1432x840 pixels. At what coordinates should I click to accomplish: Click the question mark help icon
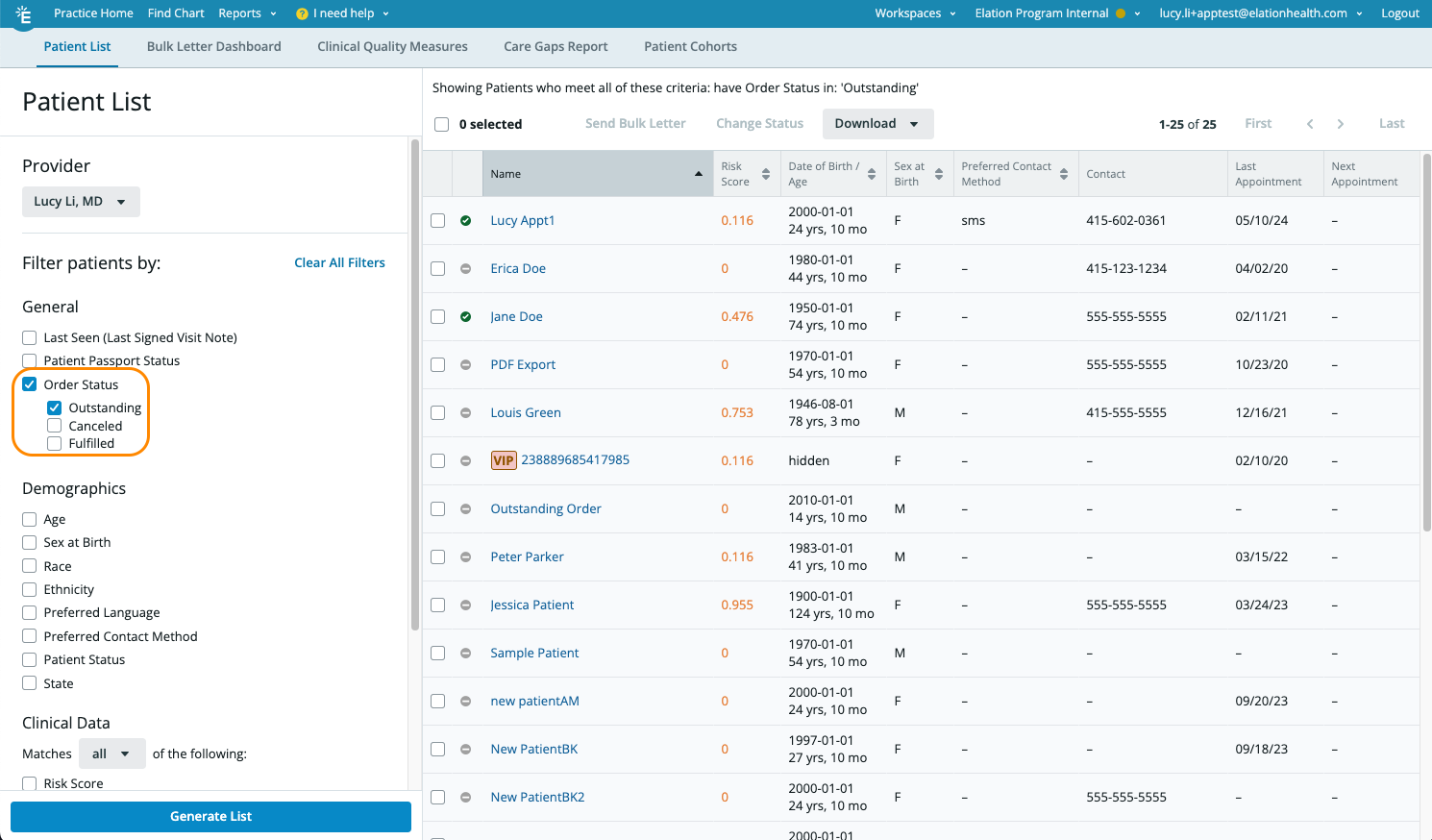click(302, 13)
